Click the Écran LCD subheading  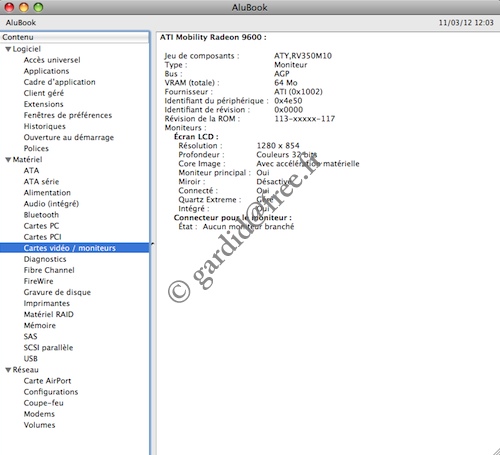click(x=196, y=137)
